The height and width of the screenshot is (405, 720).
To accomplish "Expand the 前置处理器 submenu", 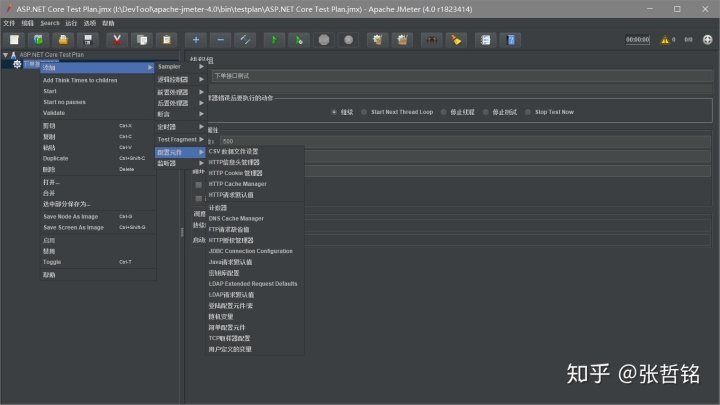I will tap(180, 92).
